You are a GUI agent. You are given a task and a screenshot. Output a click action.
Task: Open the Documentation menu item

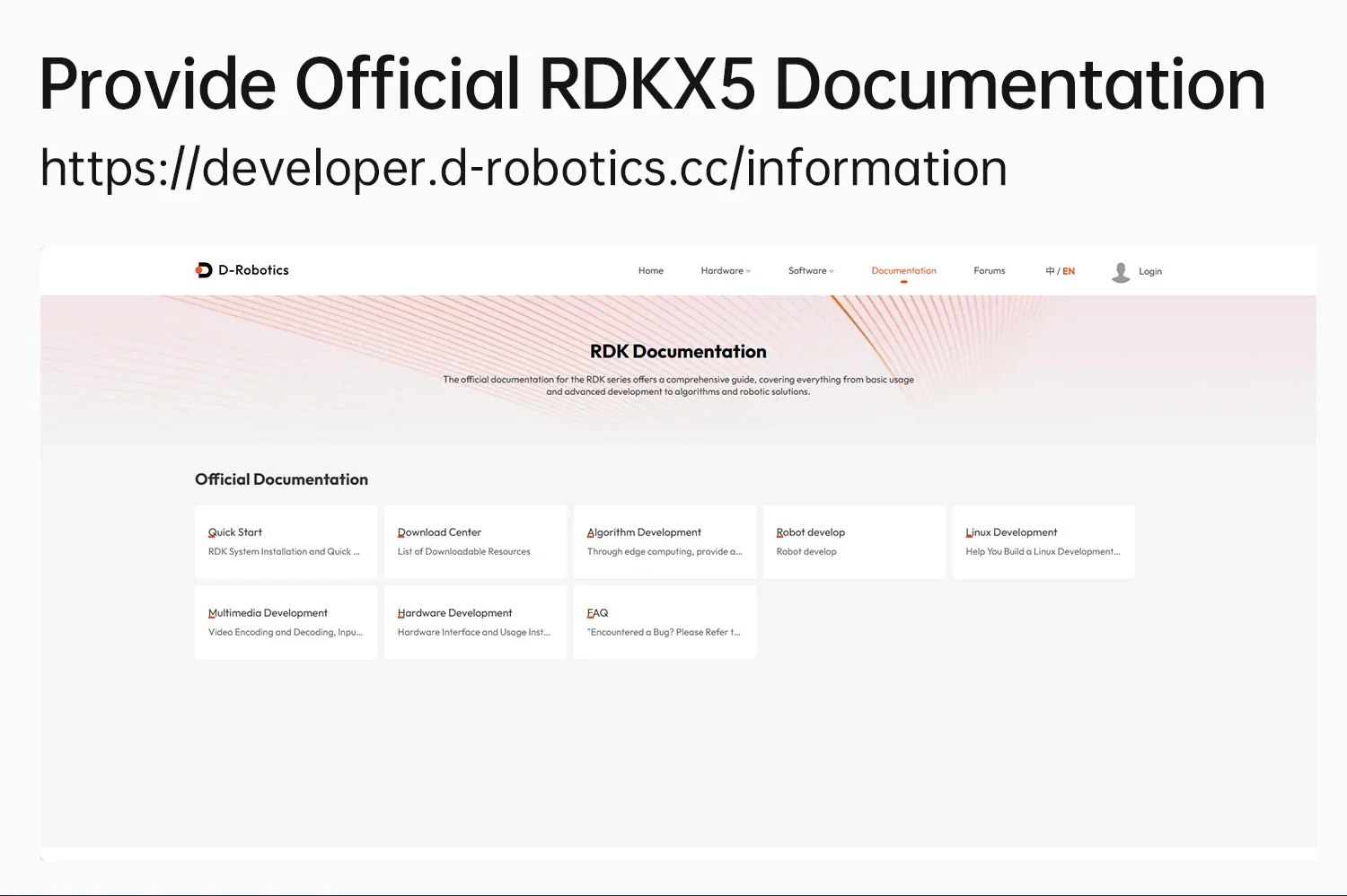point(903,271)
